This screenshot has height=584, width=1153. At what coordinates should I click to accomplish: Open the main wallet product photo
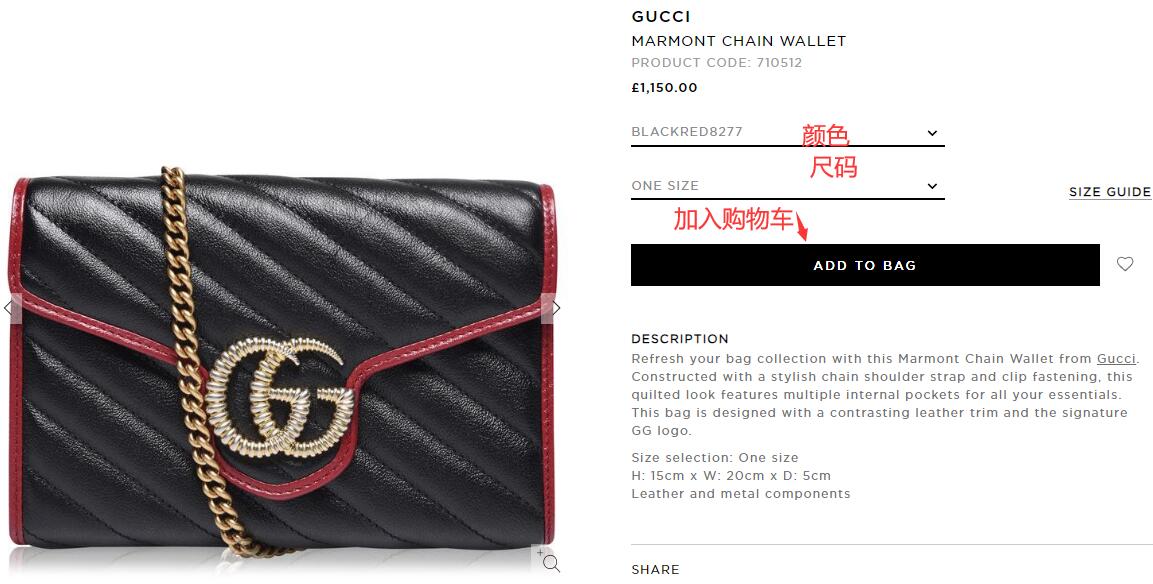click(x=282, y=364)
